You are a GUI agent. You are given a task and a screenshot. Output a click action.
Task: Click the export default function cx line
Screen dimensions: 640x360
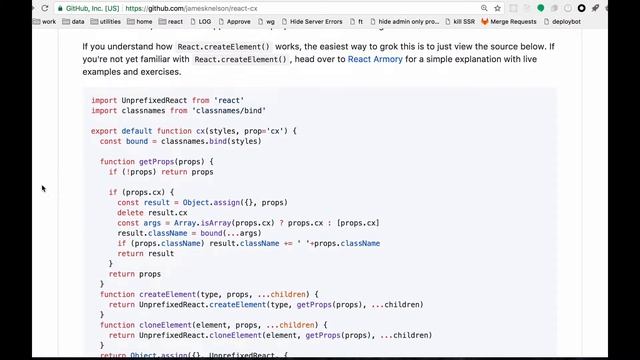[x=194, y=131]
